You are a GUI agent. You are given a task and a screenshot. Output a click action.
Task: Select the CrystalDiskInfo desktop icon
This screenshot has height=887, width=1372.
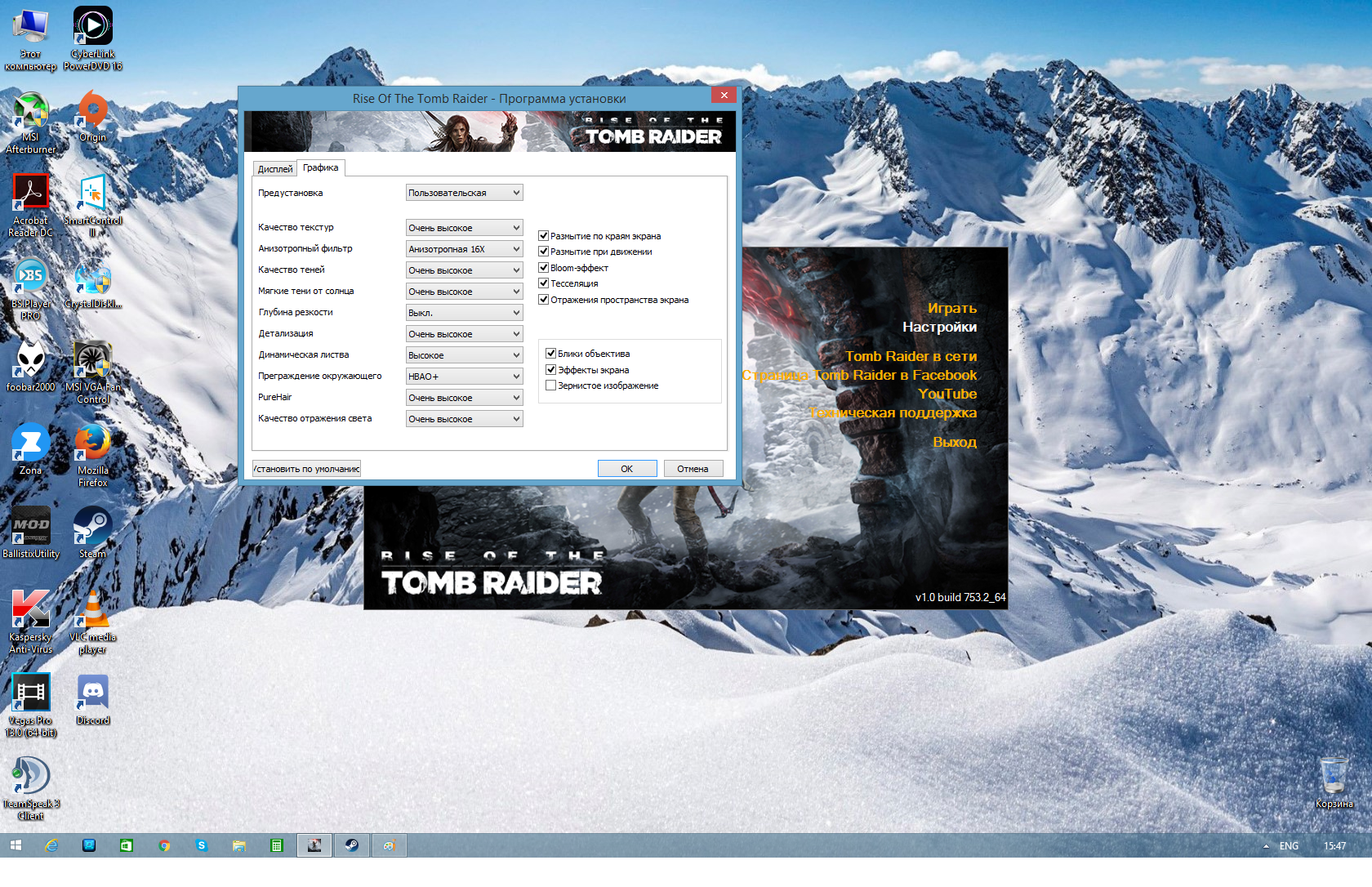pyautogui.click(x=93, y=283)
